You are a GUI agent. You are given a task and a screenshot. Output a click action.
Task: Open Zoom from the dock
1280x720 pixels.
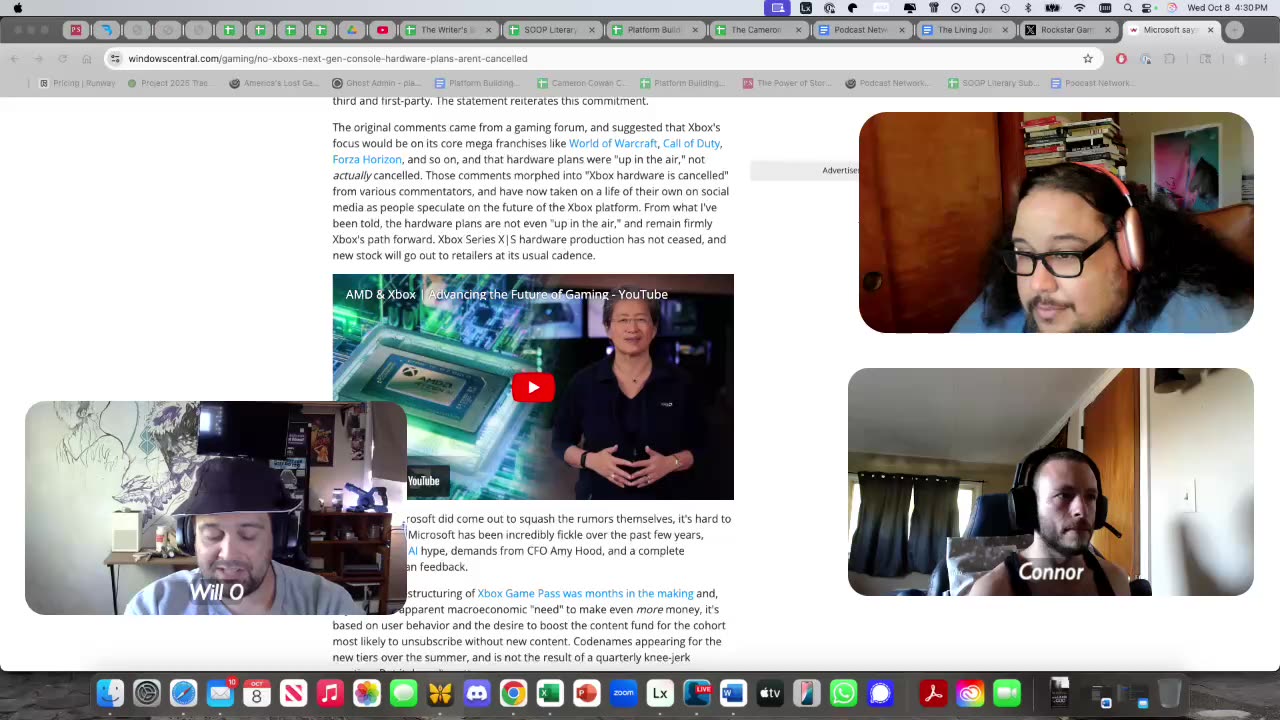tap(623, 692)
